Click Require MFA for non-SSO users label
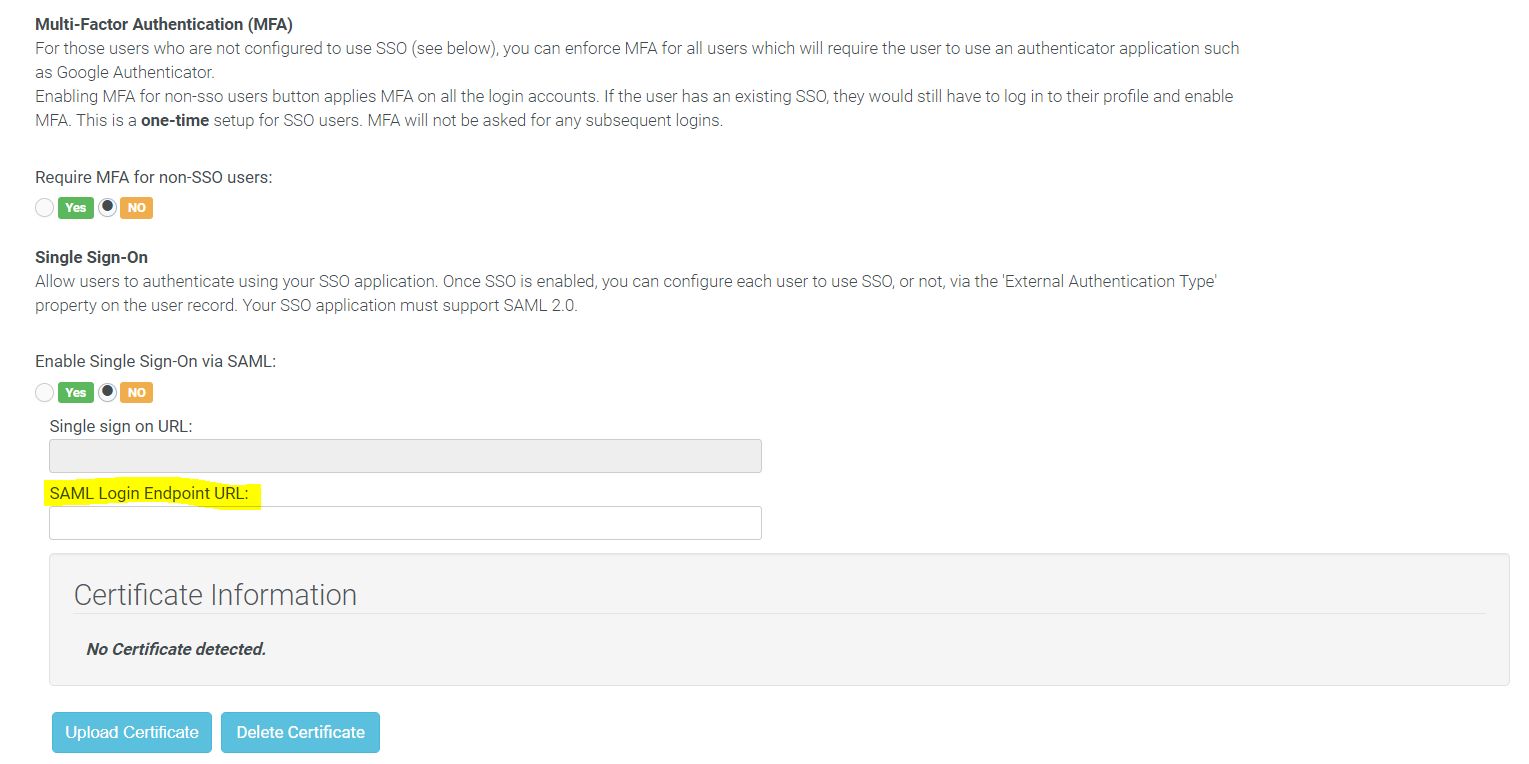Image resolution: width=1529 pixels, height=764 pixels. [153, 177]
